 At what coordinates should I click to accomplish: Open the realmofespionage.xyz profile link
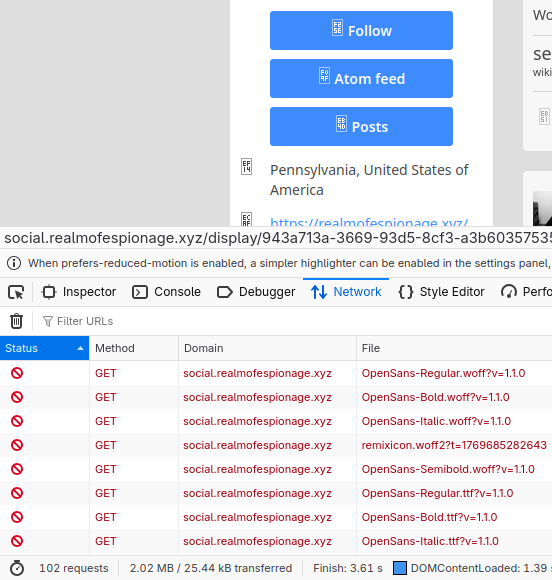tap(369, 222)
